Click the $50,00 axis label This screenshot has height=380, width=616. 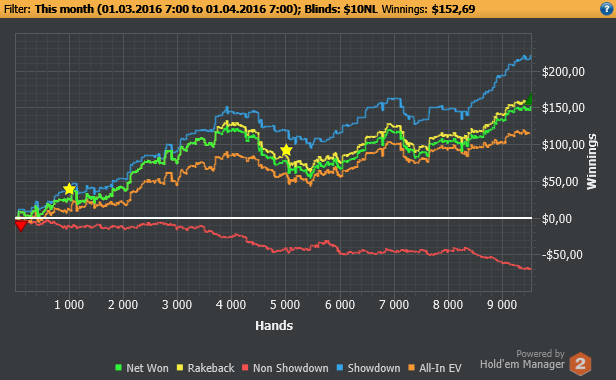coord(560,182)
